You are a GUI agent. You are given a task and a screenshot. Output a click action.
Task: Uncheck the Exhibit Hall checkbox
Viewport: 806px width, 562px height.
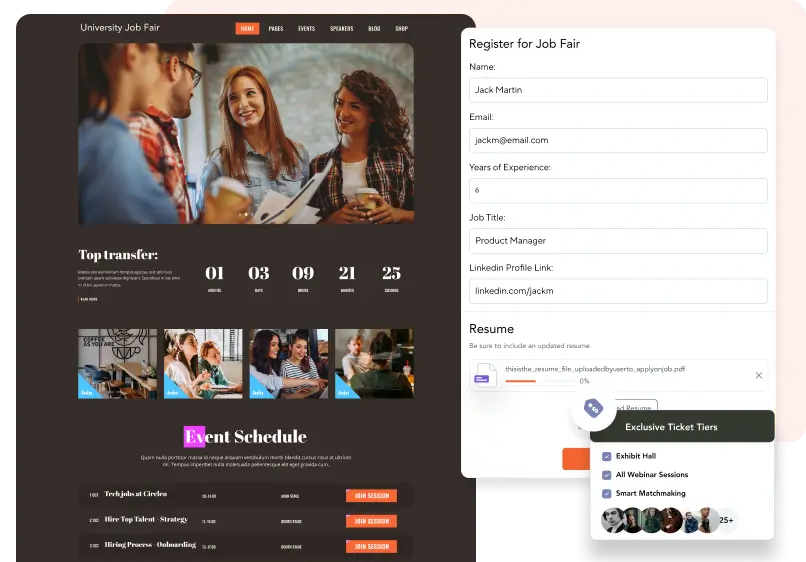coord(607,456)
